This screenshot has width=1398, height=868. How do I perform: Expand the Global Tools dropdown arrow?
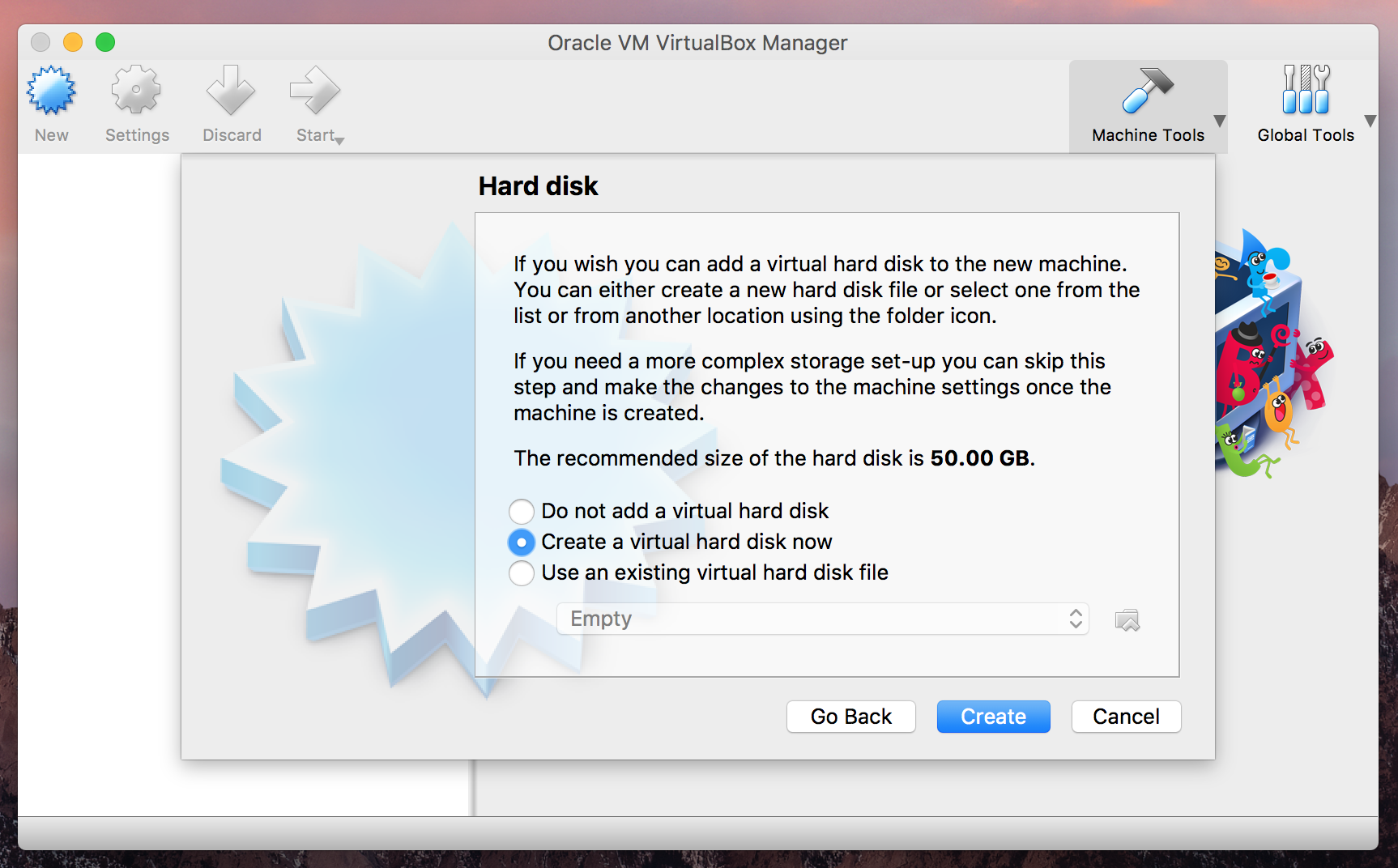pos(1370,121)
